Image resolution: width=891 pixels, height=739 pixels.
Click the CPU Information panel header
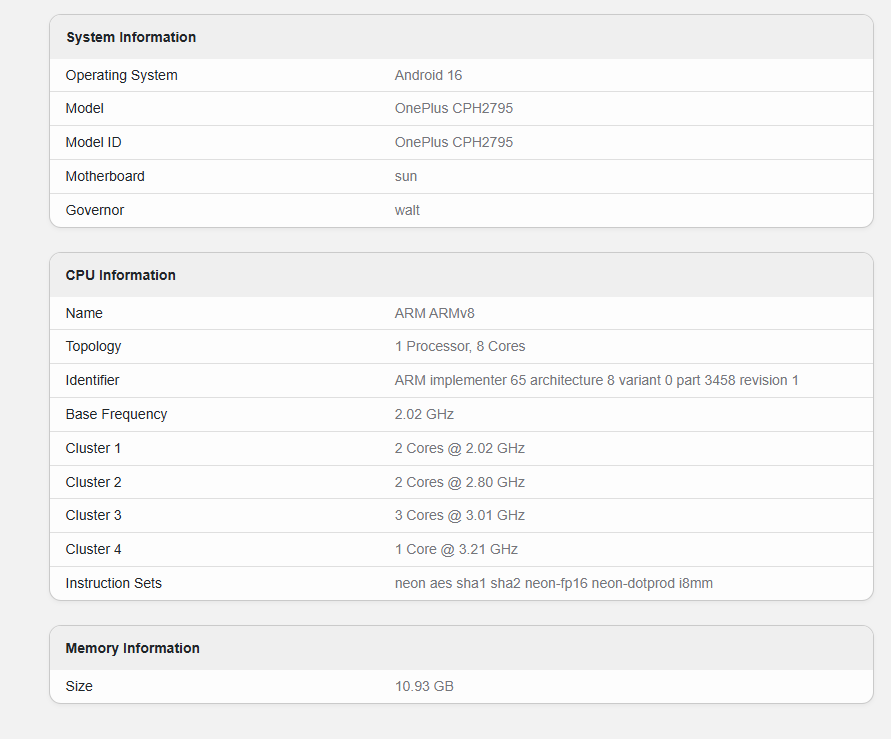120,275
